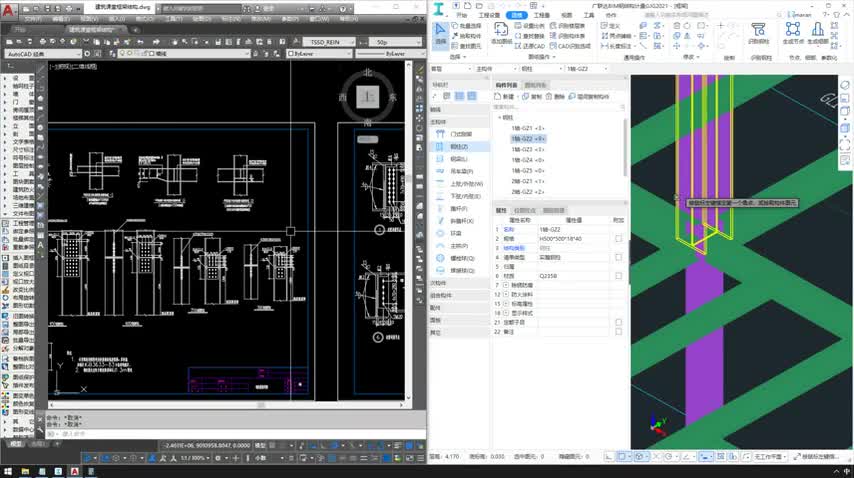The width and height of the screenshot is (854, 478).
Task: Select 吊车梁(P) in the component navigation
Action: click(x=460, y=171)
